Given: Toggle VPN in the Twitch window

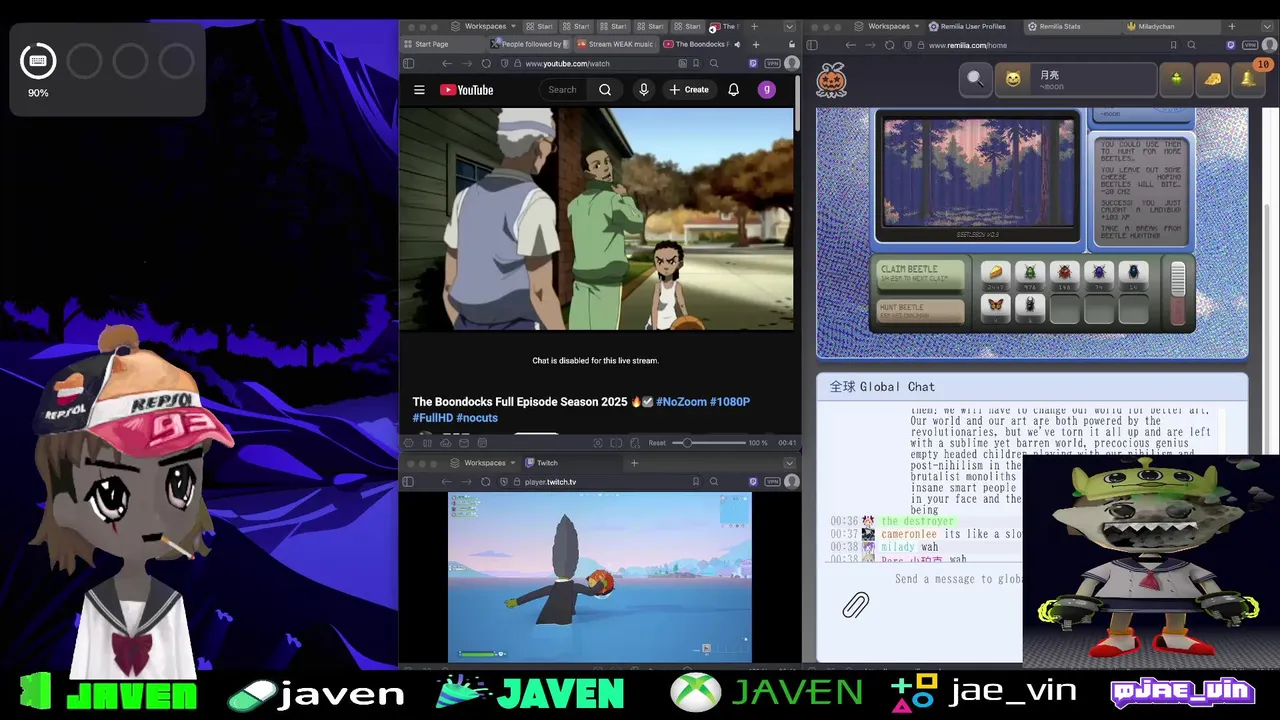Looking at the screenshot, I should click(772, 482).
